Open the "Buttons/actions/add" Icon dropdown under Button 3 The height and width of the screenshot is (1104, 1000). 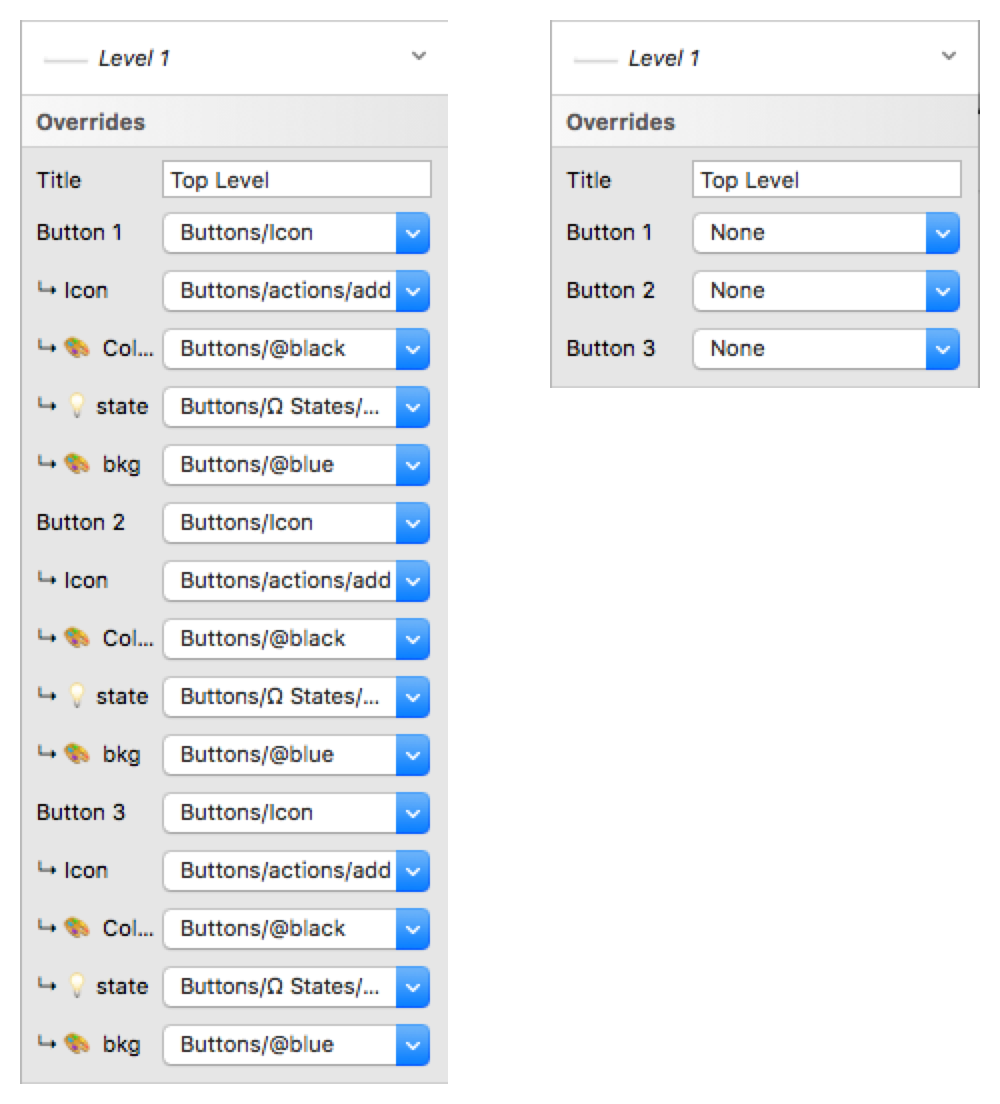[x=411, y=870]
